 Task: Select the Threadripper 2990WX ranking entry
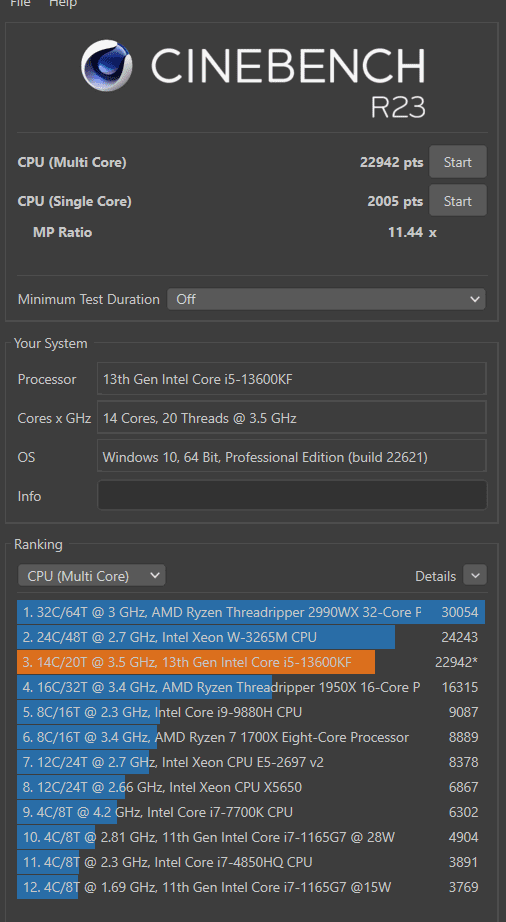[x=251, y=612]
